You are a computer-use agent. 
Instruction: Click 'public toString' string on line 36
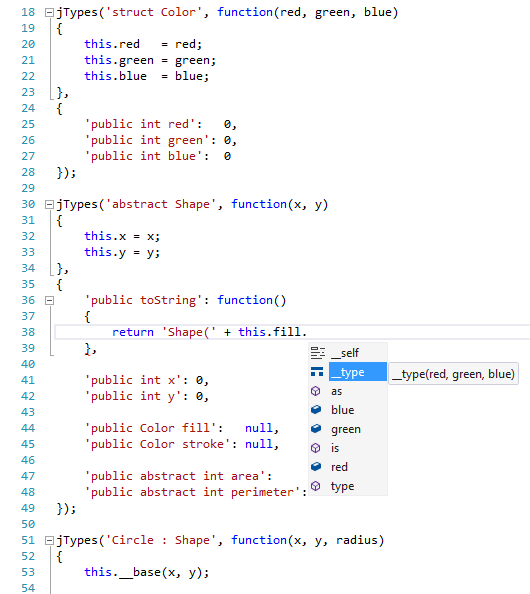tap(143, 300)
